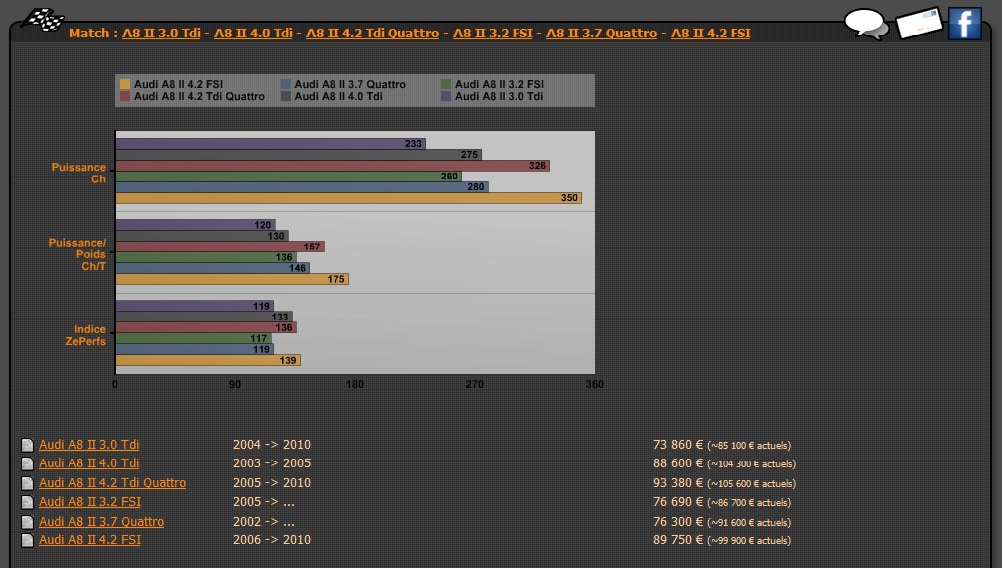Open list link Audi A8 II 4.2 FSI
The image size is (1002, 568).
[x=89, y=540]
